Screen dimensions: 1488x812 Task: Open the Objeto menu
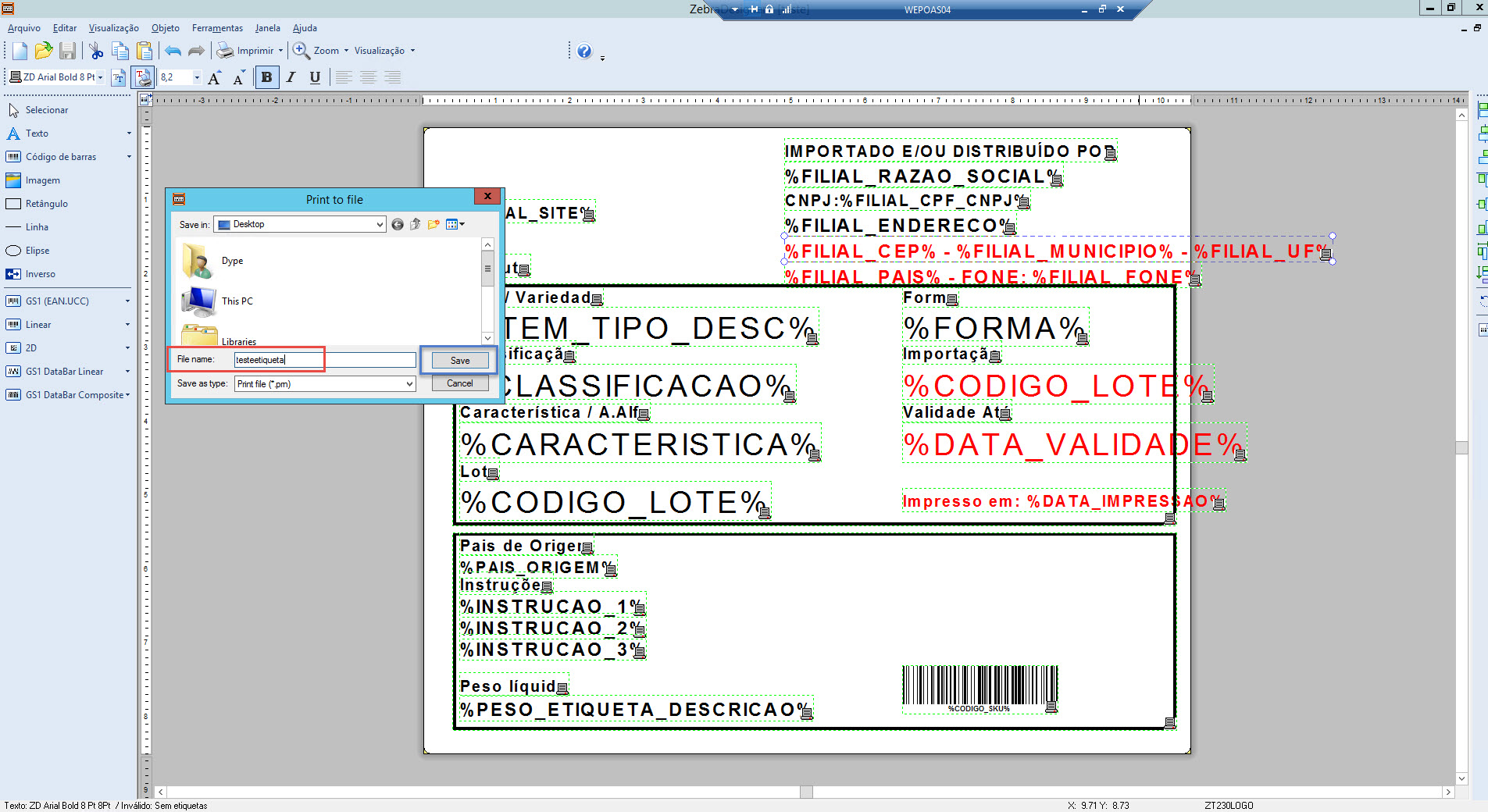point(166,28)
